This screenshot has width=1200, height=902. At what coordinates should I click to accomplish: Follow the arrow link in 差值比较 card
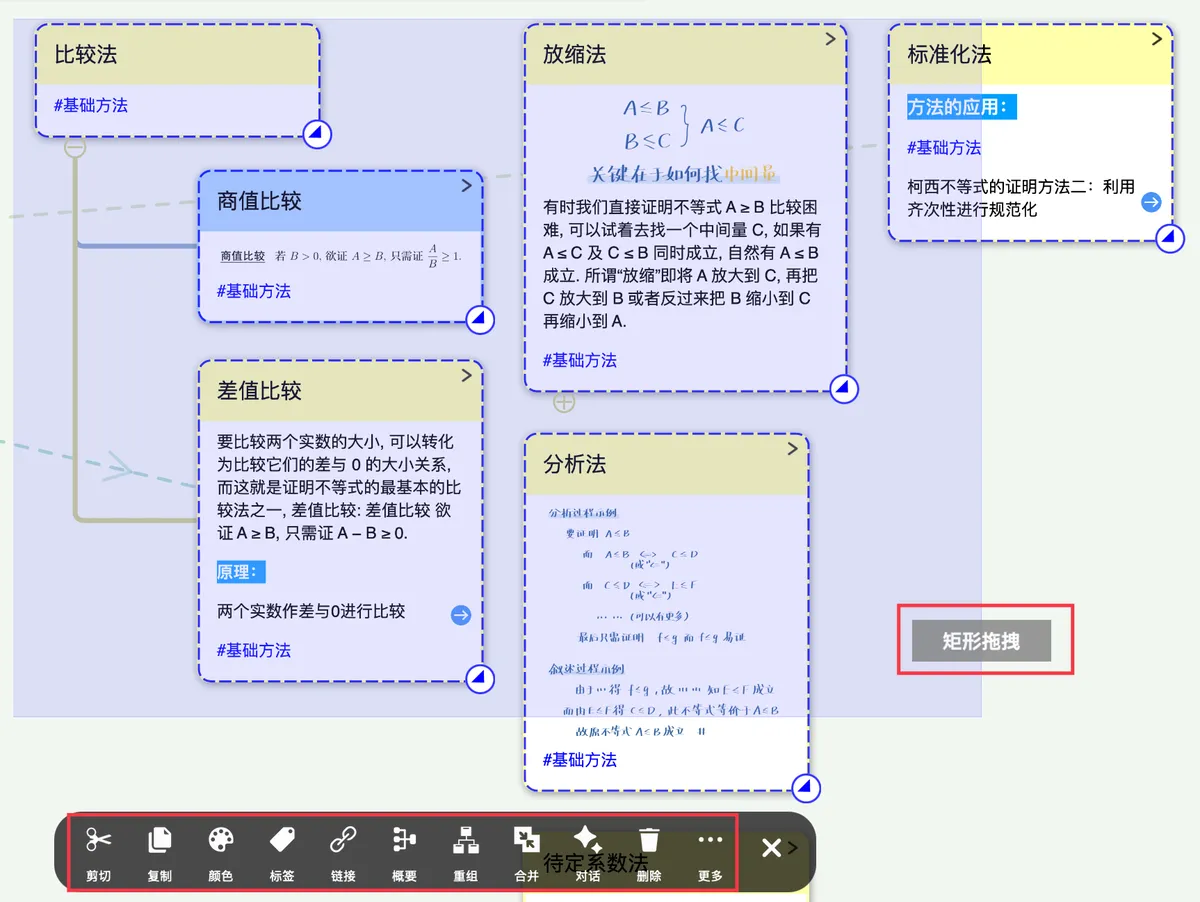point(461,615)
